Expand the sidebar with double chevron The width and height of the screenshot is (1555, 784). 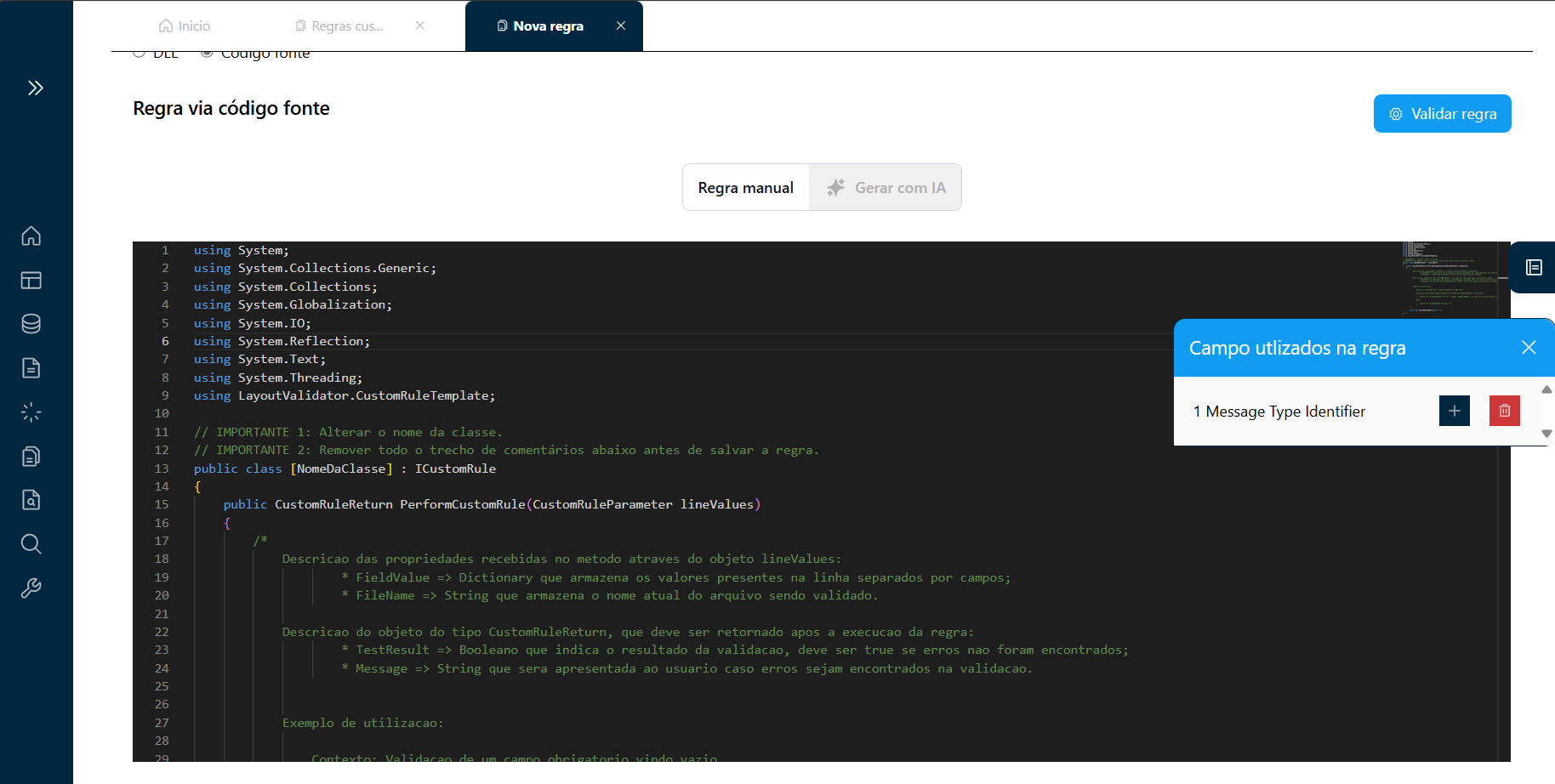35,88
